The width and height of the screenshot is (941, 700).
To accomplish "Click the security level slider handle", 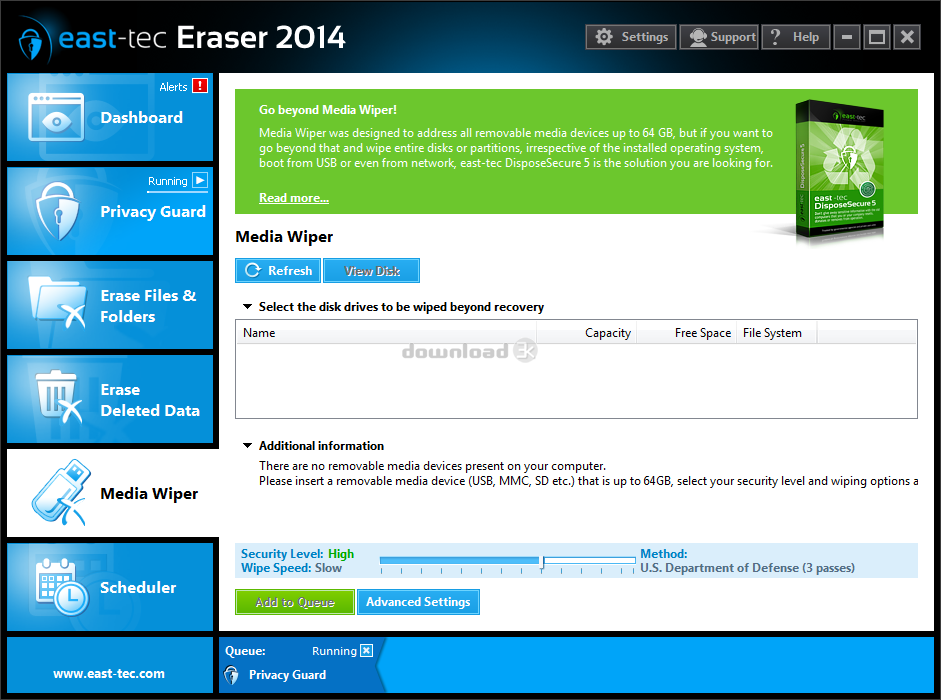I will [x=543, y=562].
